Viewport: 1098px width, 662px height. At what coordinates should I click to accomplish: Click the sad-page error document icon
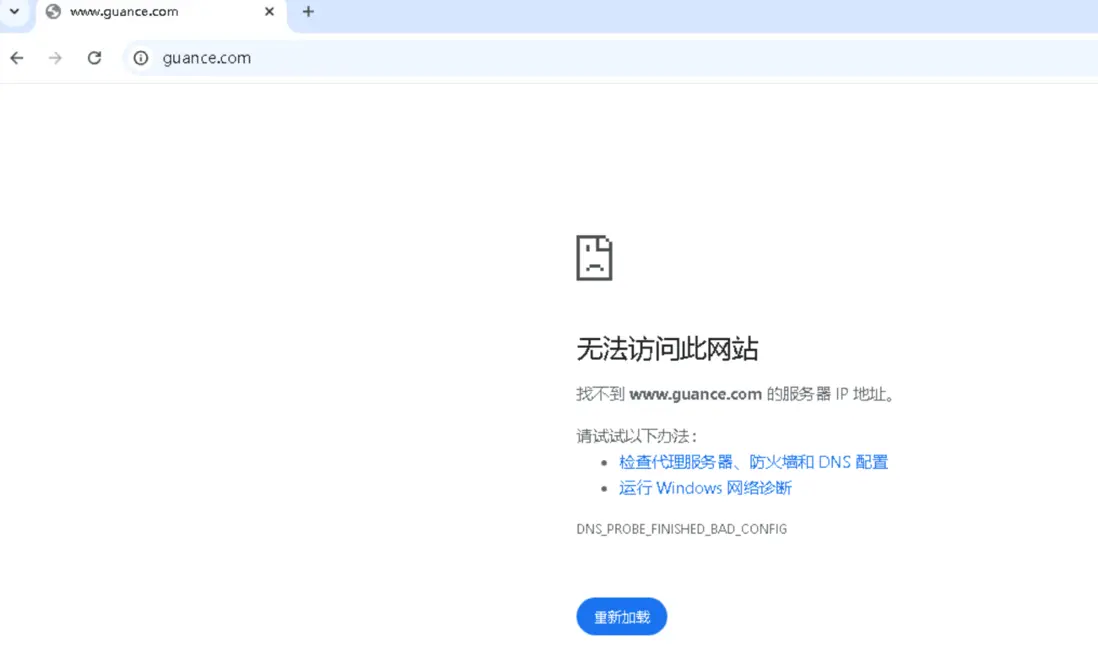(x=595, y=257)
